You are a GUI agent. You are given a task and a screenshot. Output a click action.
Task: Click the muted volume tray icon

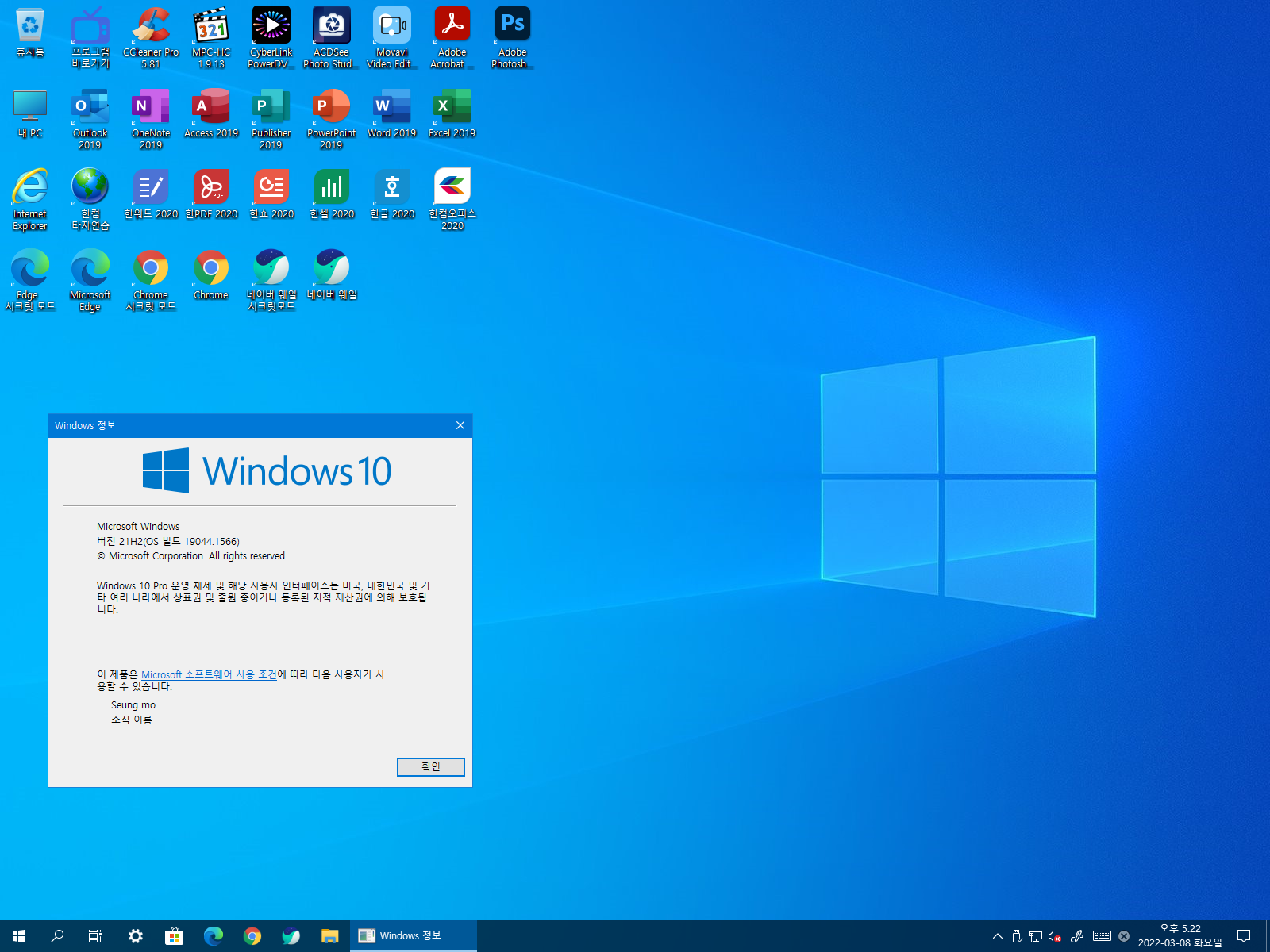pos(1055,936)
